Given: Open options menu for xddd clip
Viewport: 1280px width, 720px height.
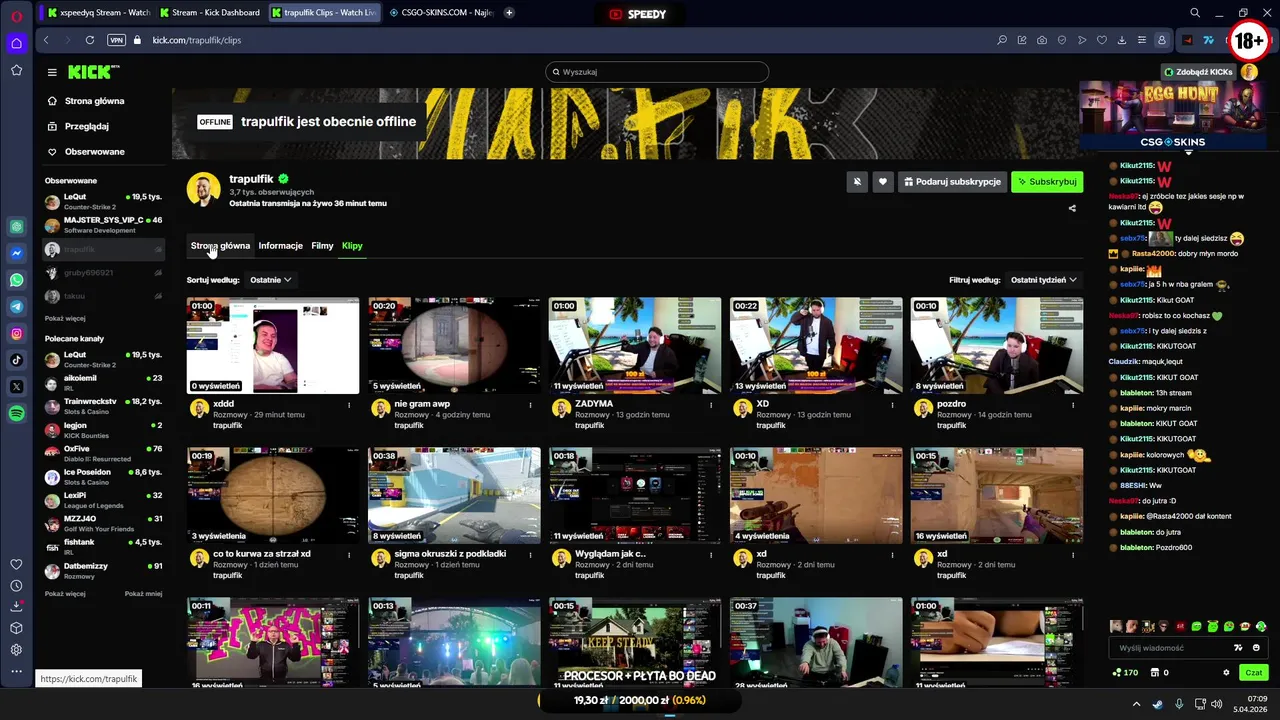Looking at the screenshot, I should tap(349, 405).
